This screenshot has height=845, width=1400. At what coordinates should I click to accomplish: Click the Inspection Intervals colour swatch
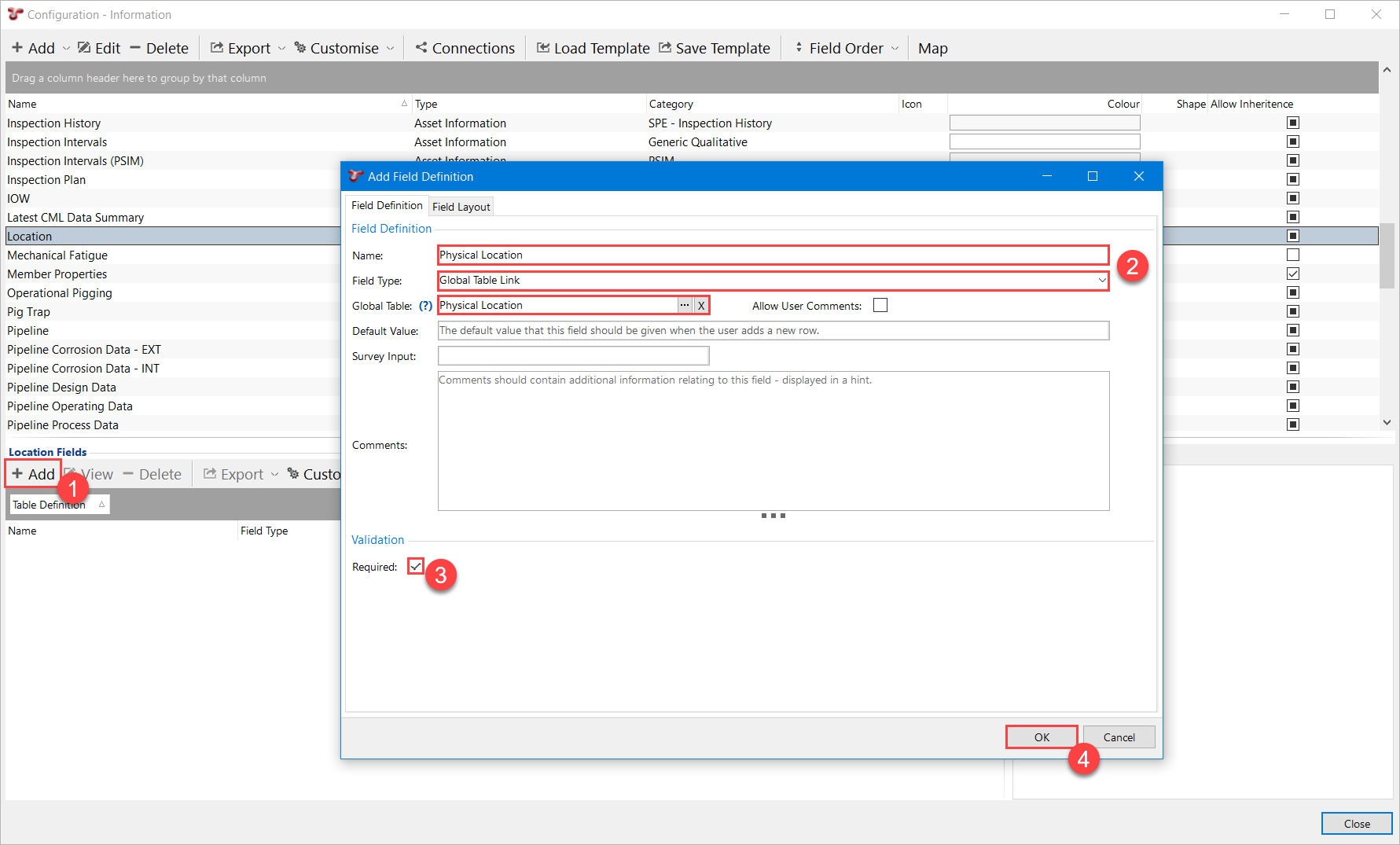click(x=1045, y=141)
